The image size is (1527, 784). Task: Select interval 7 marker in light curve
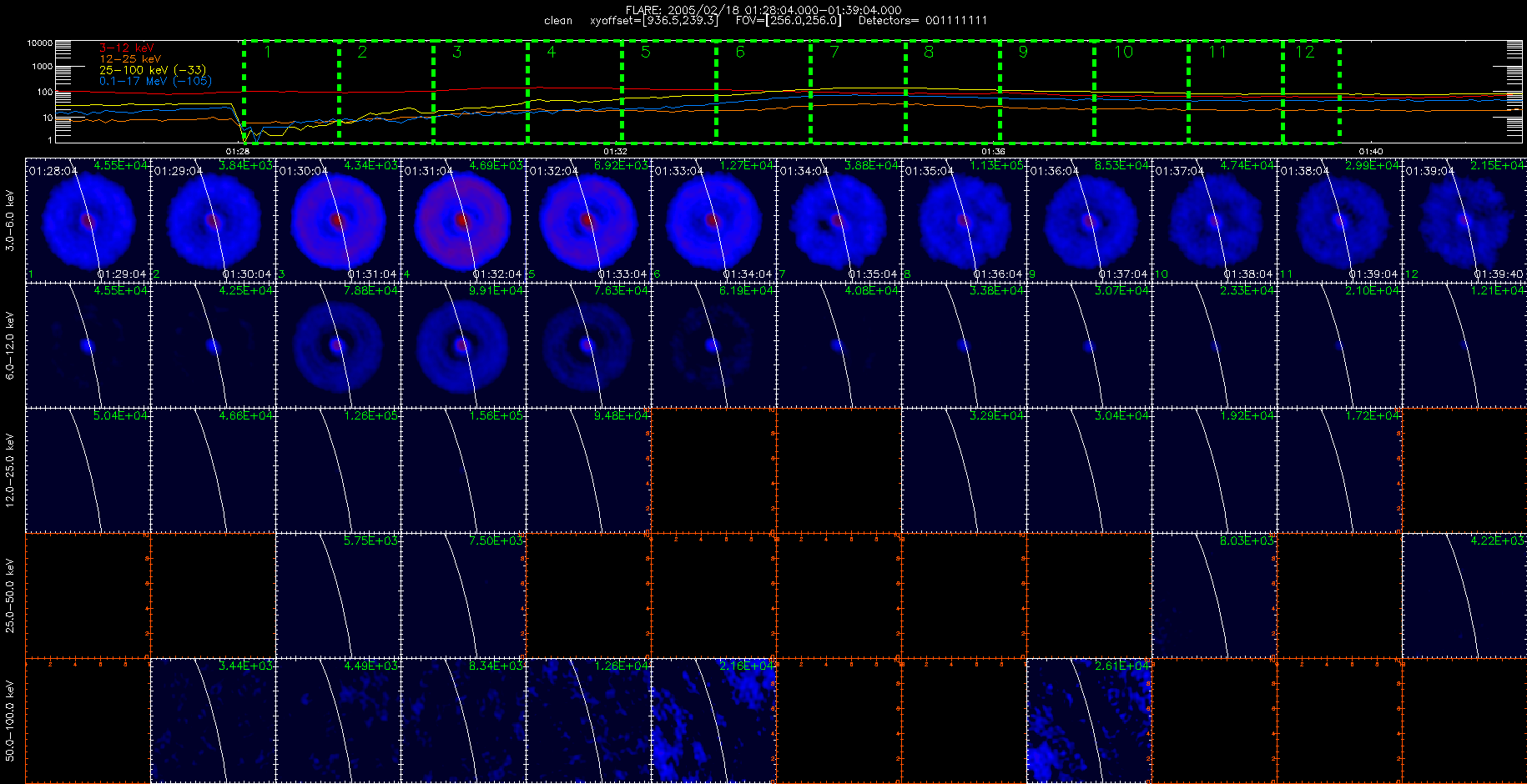834,52
